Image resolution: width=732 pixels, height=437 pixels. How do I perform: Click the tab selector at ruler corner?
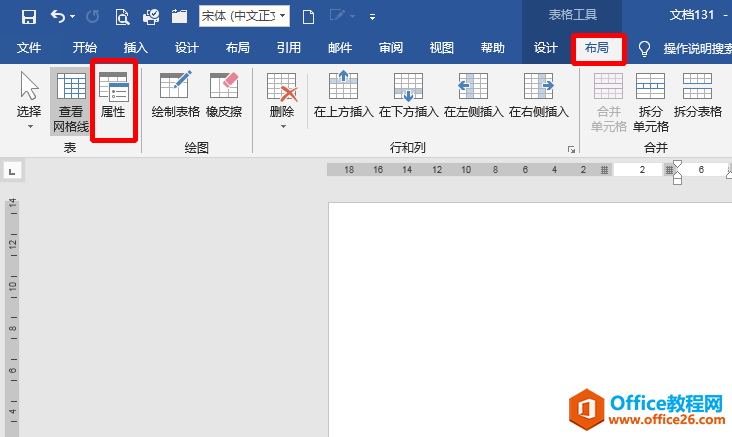pyautogui.click(x=12, y=172)
